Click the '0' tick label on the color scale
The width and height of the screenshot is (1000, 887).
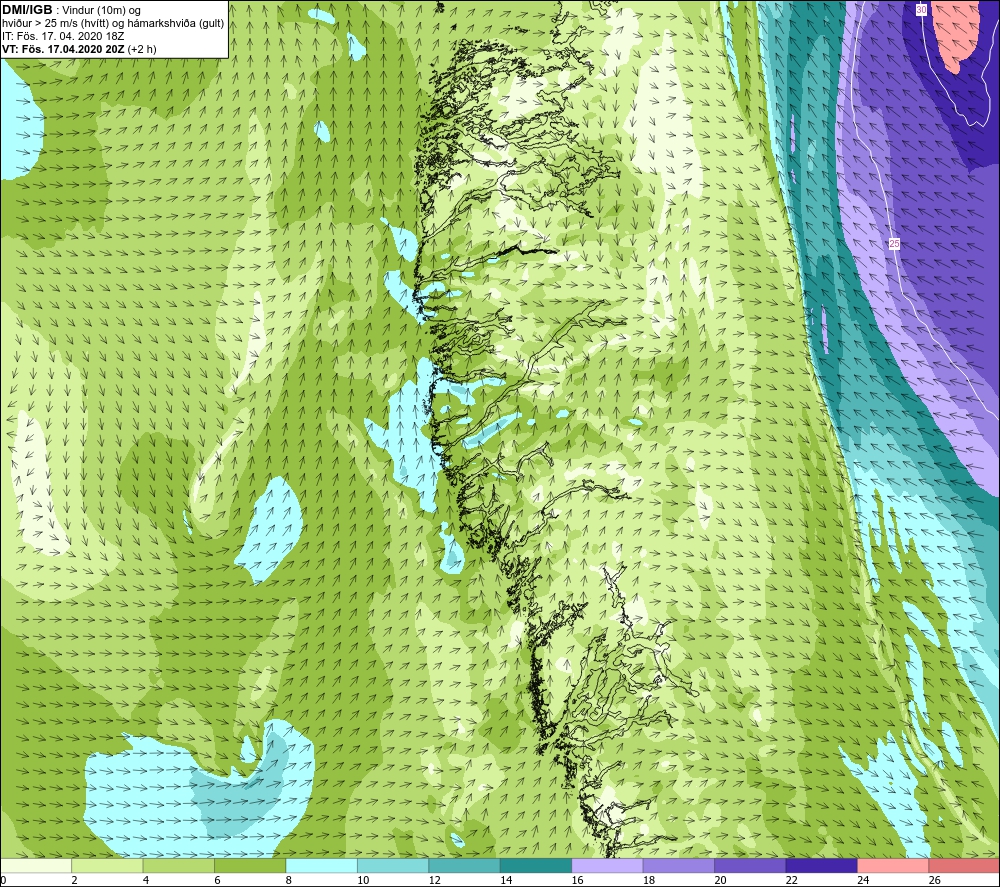coord(3,880)
